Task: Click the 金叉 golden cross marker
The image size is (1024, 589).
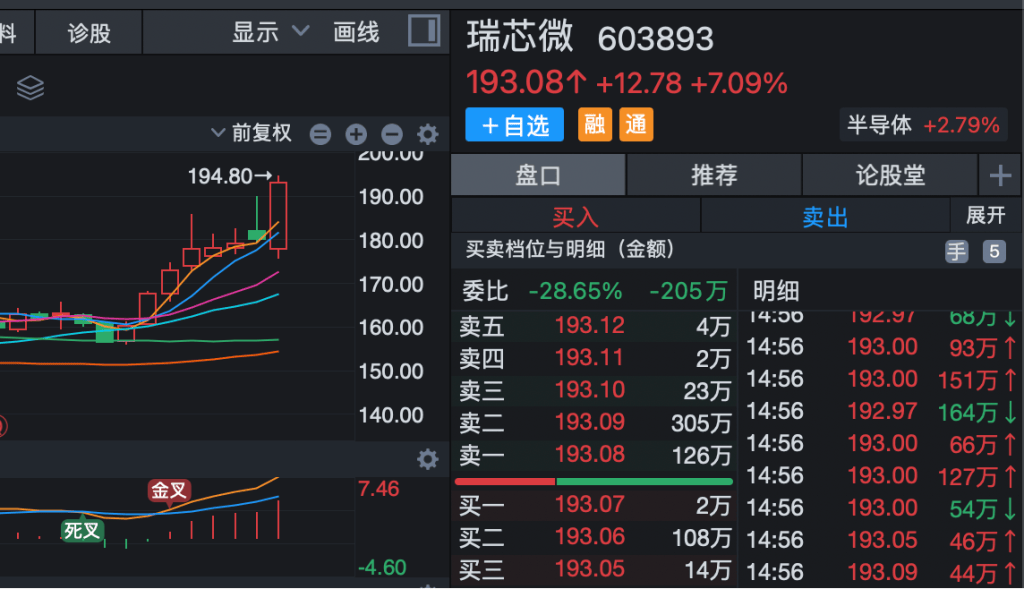Action: tap(169, 490)
